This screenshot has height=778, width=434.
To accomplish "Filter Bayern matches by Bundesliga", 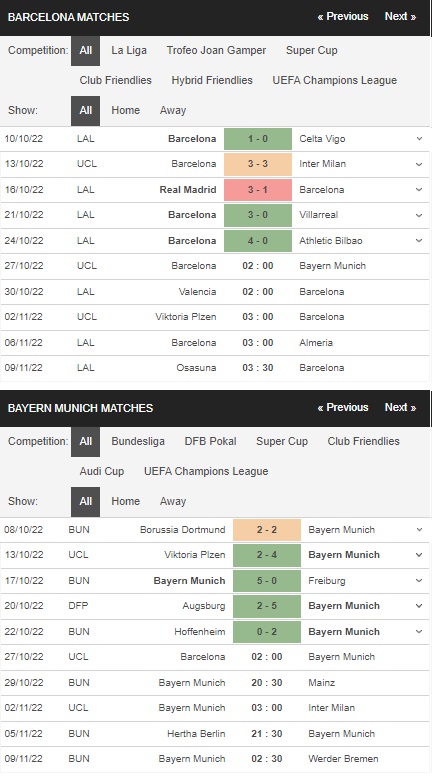I will (138, 442).
